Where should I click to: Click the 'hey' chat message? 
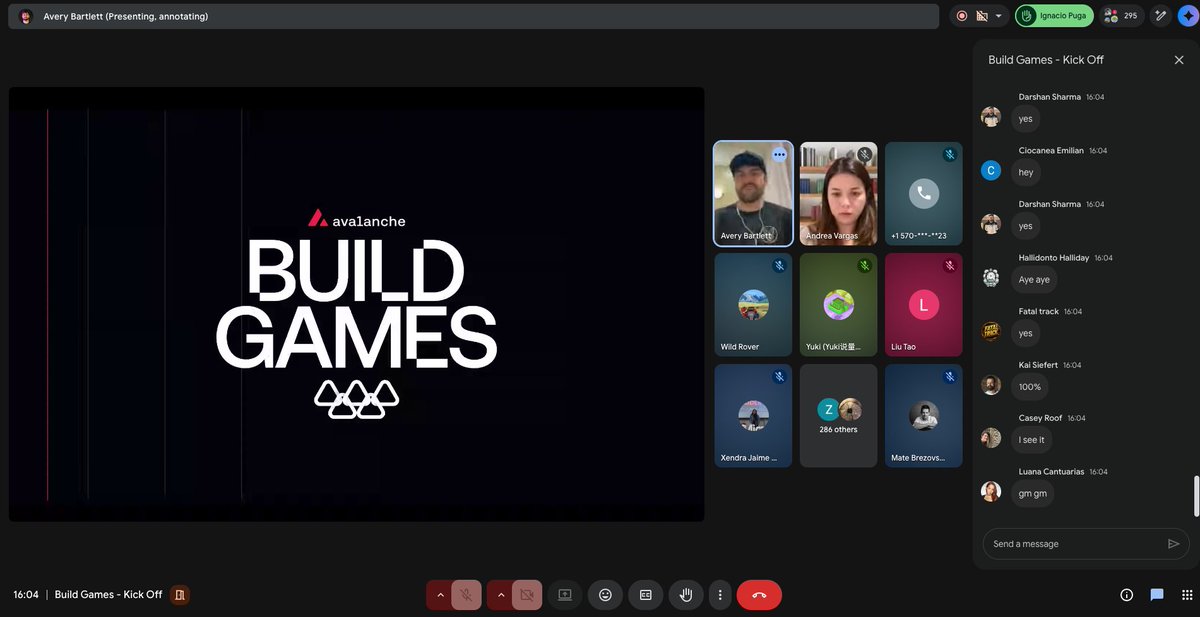coord(1026,172)
